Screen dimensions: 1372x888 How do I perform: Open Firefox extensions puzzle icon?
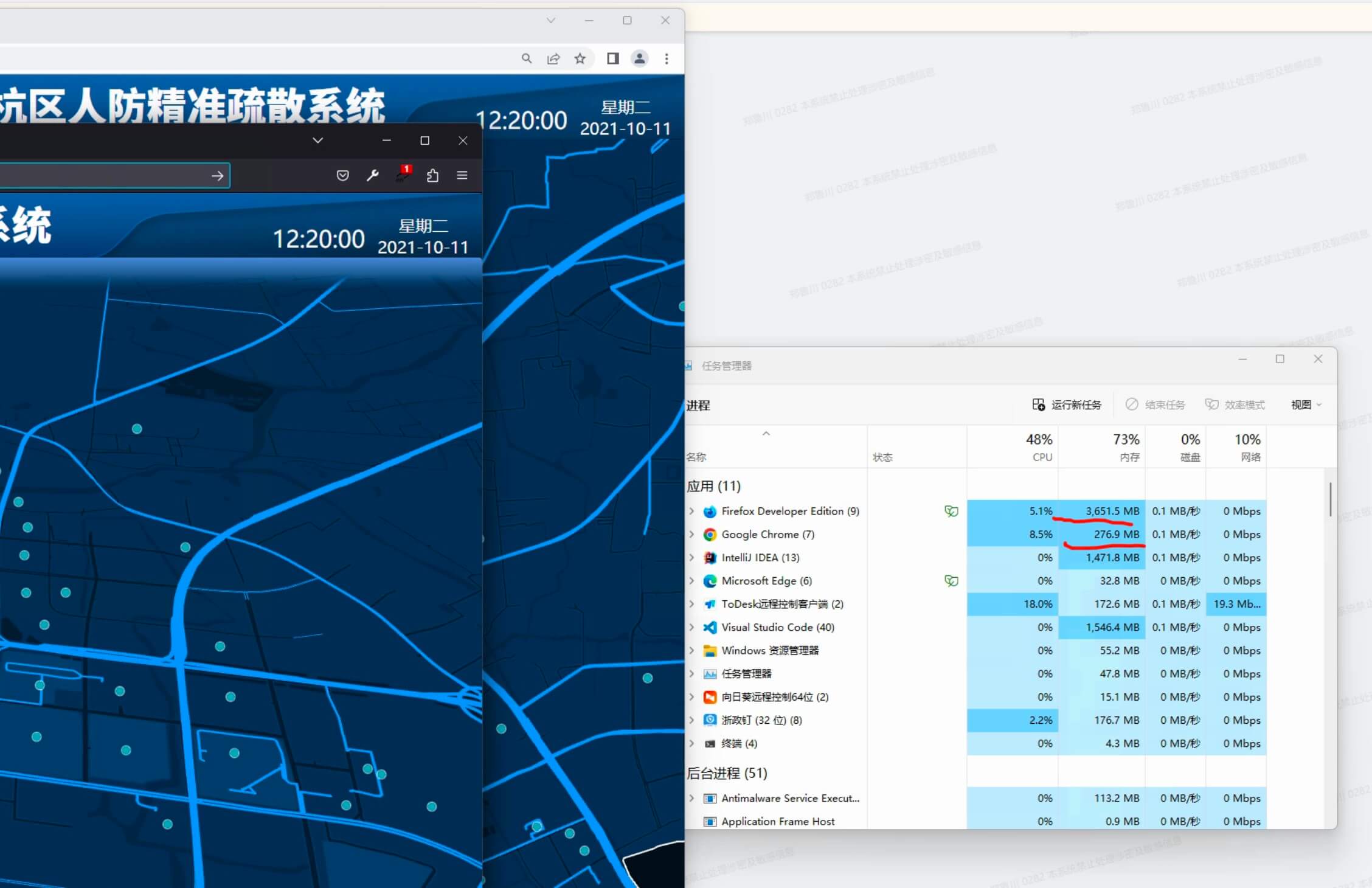tap(432, 175)
